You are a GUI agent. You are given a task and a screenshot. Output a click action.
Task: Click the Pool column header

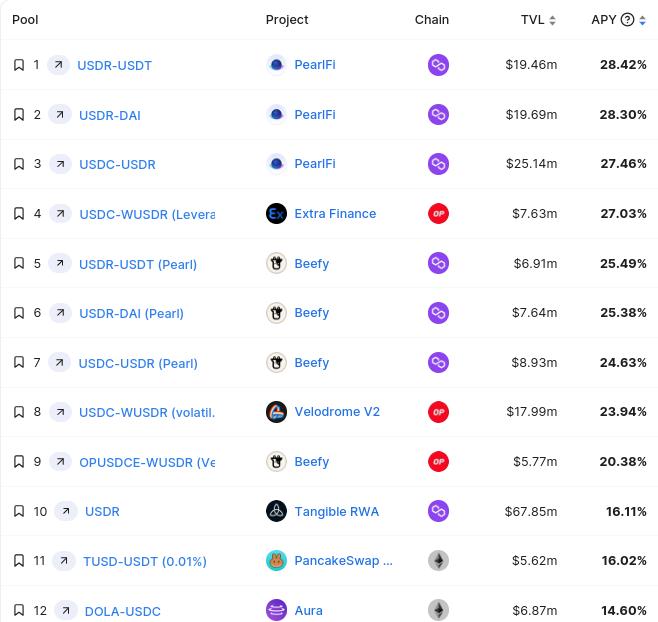(25, 20)
